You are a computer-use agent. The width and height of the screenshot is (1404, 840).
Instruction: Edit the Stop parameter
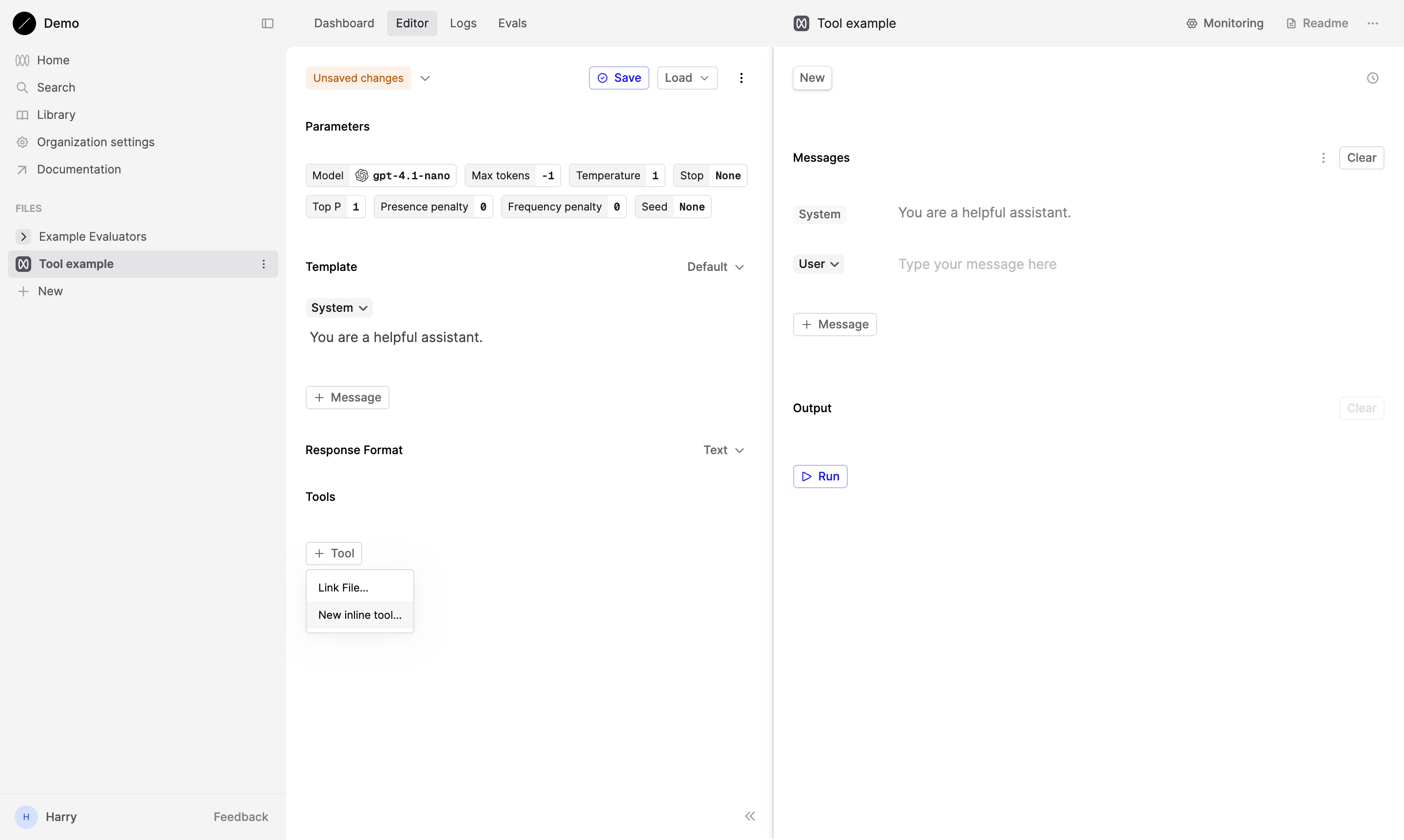click(710, 175)
